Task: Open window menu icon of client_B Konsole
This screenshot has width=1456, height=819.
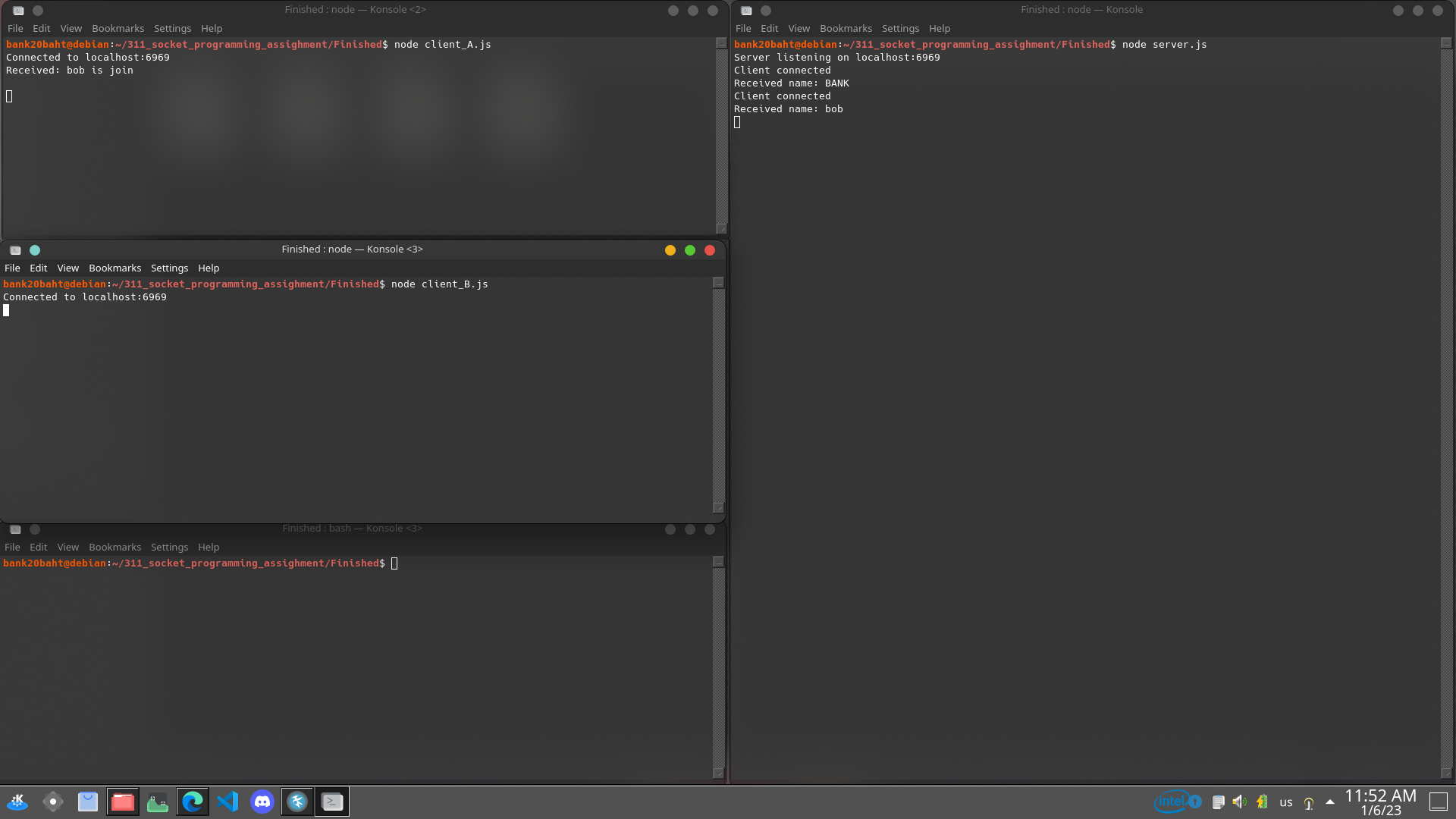Action: pos(15,250)
